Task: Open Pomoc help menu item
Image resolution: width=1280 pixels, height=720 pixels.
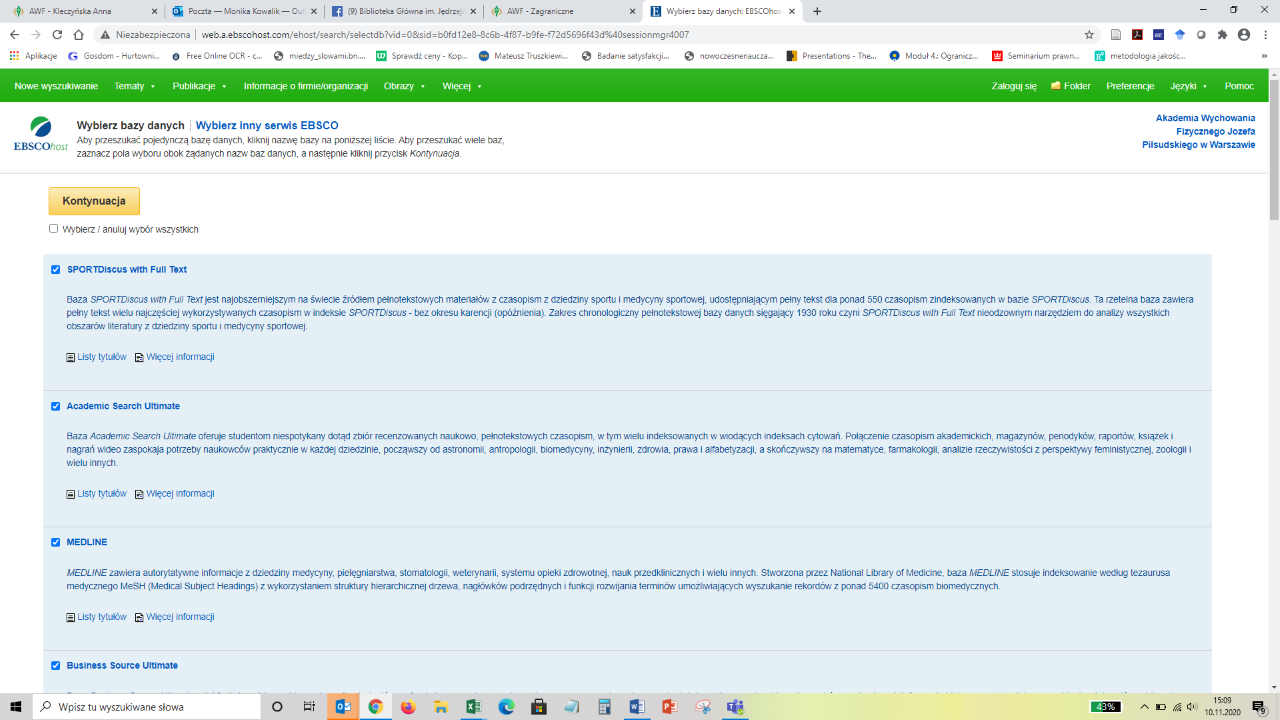Action: tap(1239, 86)
